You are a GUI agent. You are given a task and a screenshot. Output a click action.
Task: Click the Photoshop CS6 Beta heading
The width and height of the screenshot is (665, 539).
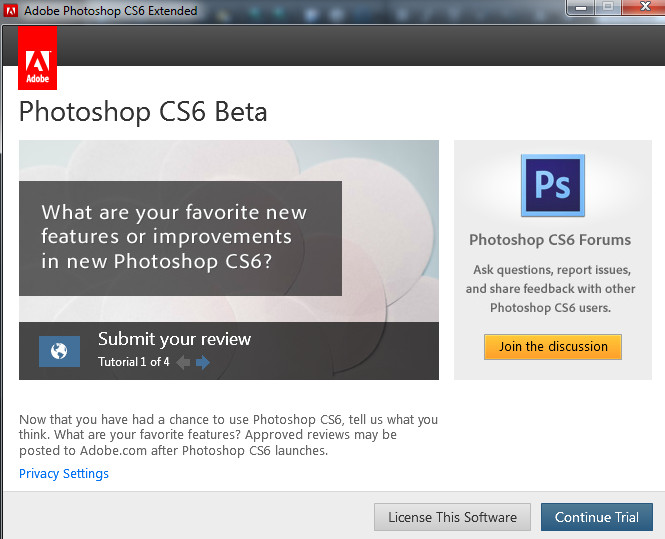point(143,111)
